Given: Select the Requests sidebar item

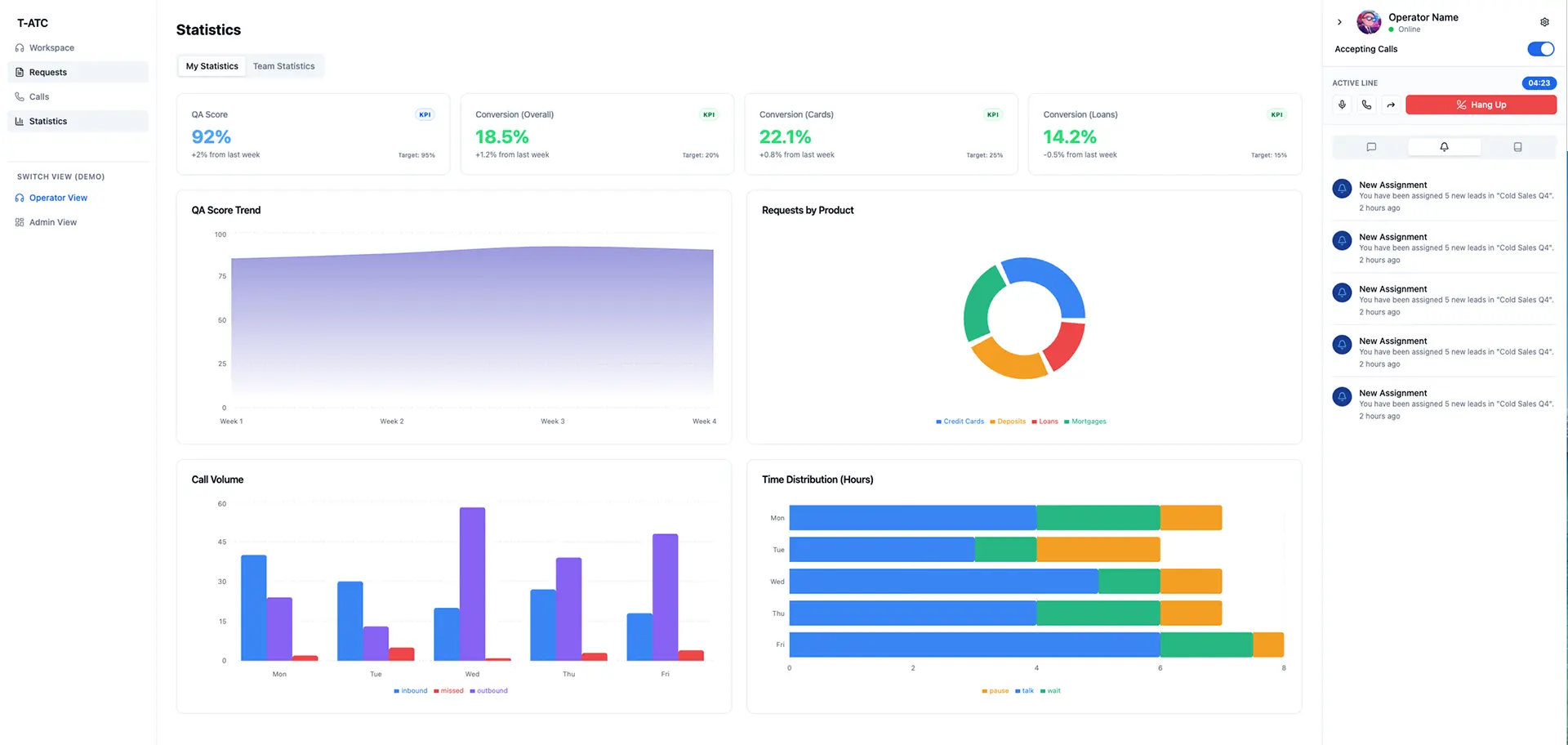Looking at the screenshot, I should tap(48, 72).
